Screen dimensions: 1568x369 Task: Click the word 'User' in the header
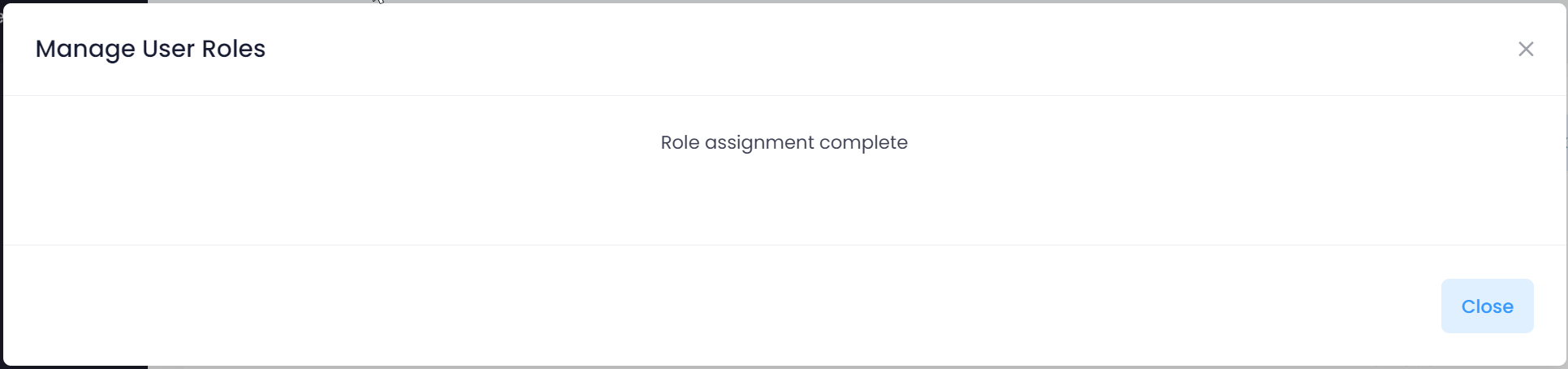(x=168, y=49)
